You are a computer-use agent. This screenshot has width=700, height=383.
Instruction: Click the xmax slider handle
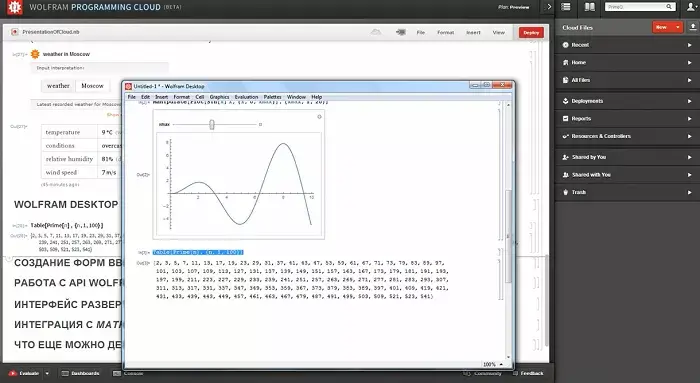click(212, 125)
